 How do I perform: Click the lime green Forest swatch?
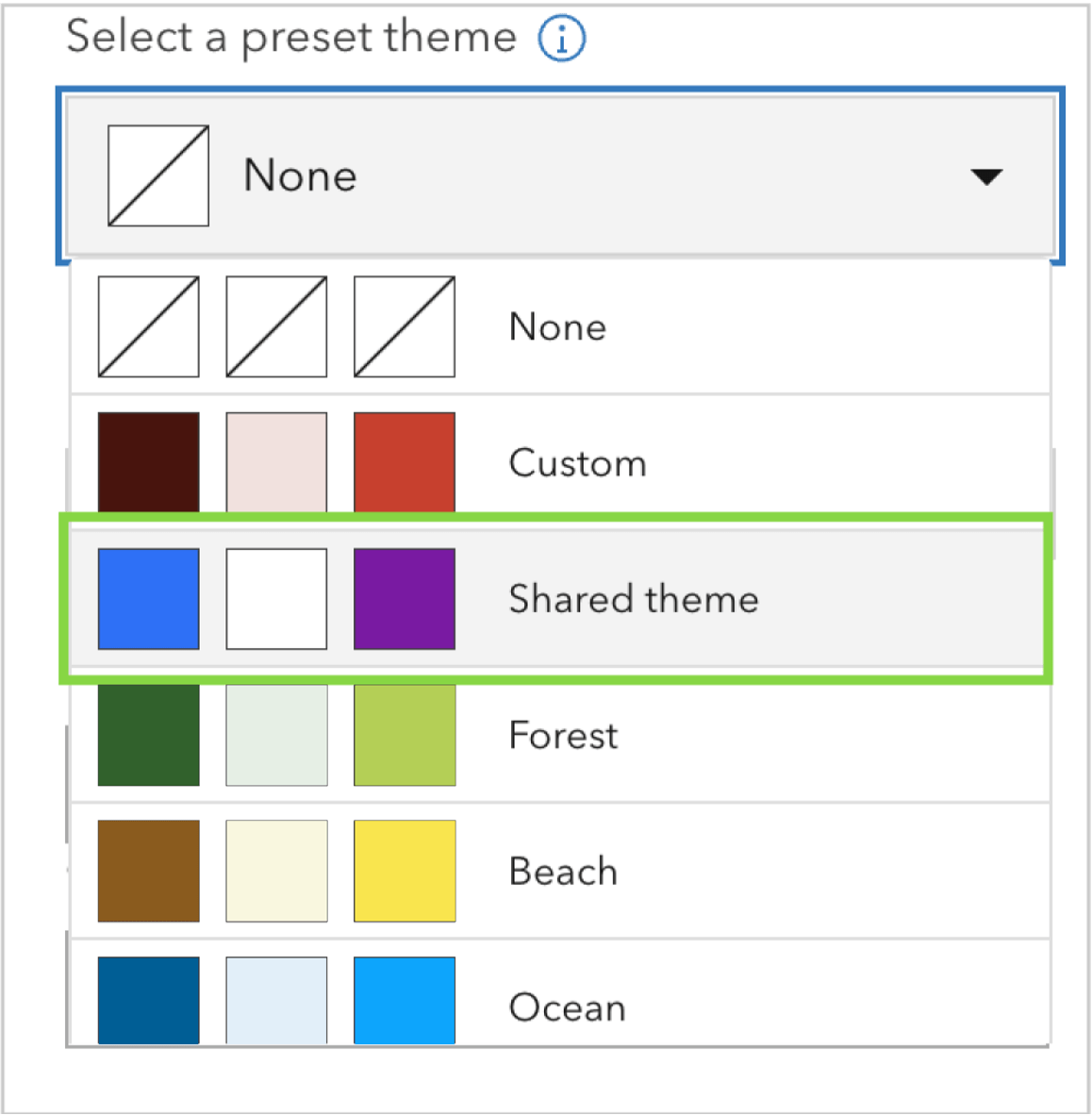(x=405, y=735)
